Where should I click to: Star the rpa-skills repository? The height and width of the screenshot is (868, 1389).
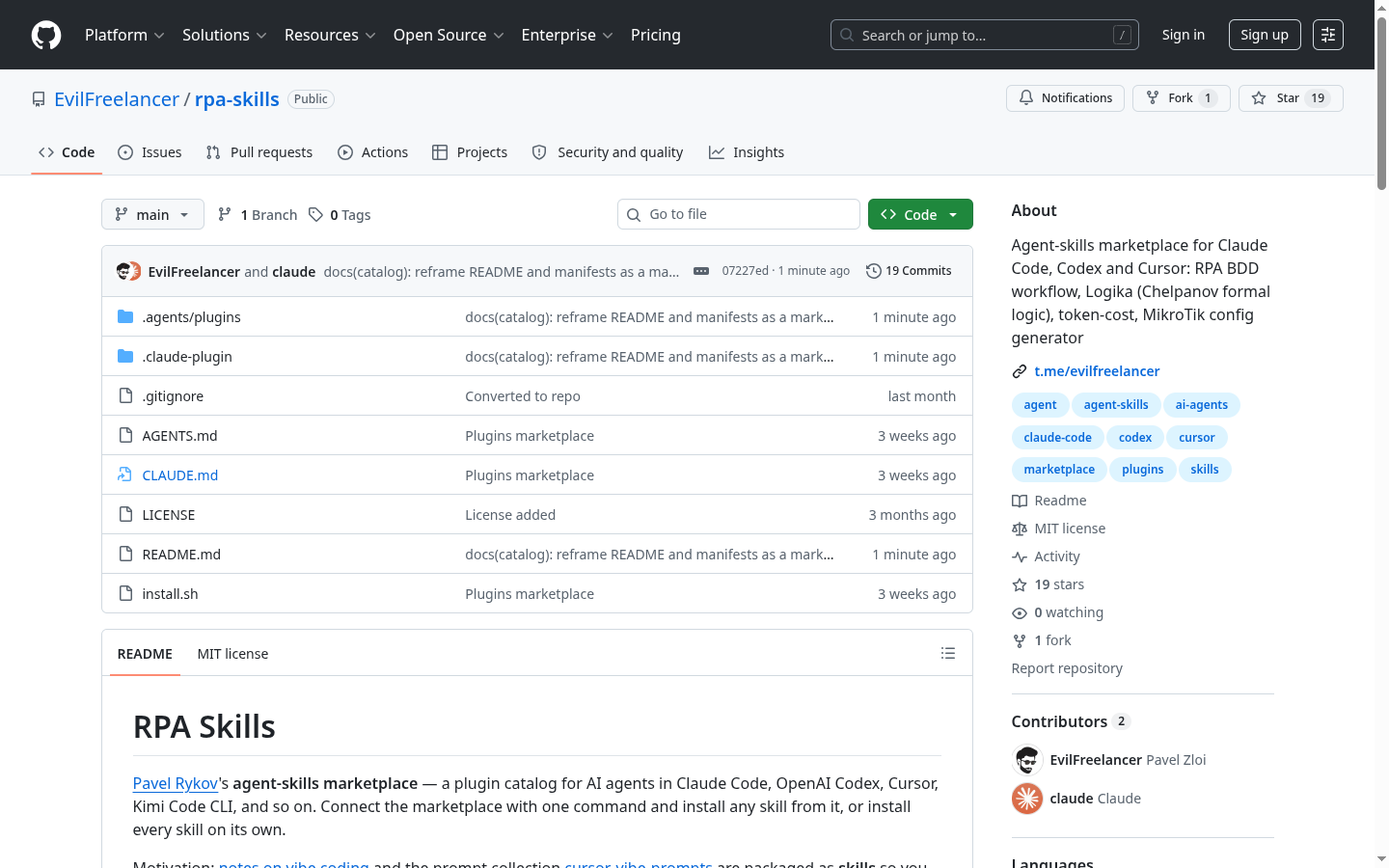[x=1291, y=98]
